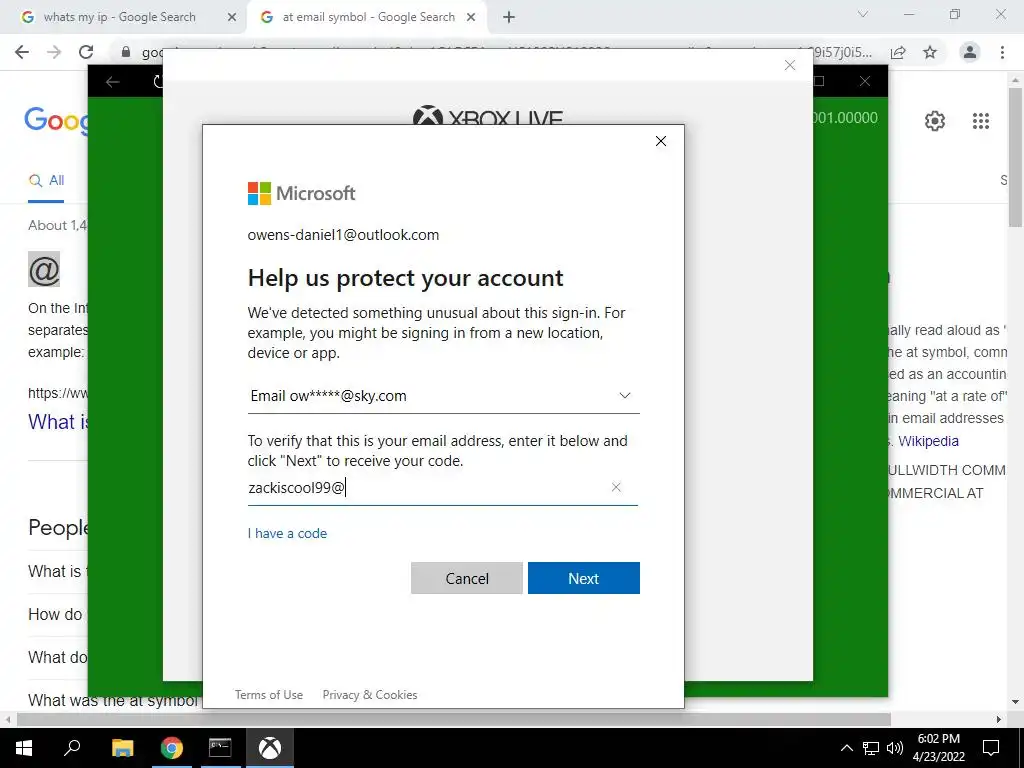Bookmark this page with the star icon

tap(930, 52)
